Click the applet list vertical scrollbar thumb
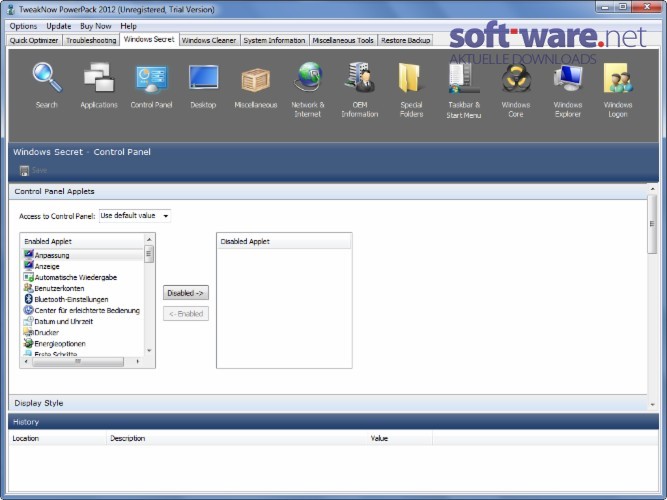 [149, 254]
